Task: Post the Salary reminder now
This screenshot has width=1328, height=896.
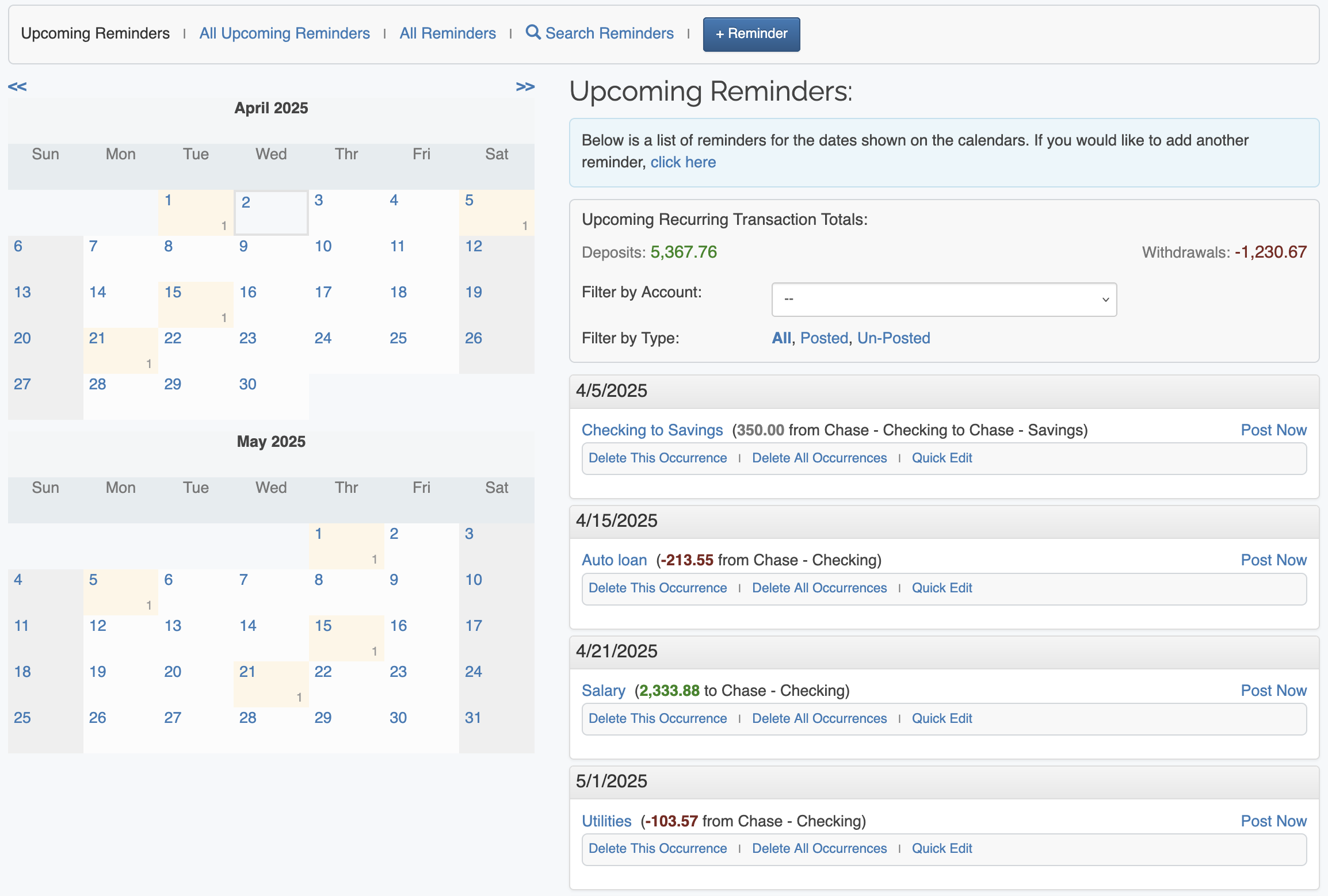Action: click(1273, 691)
